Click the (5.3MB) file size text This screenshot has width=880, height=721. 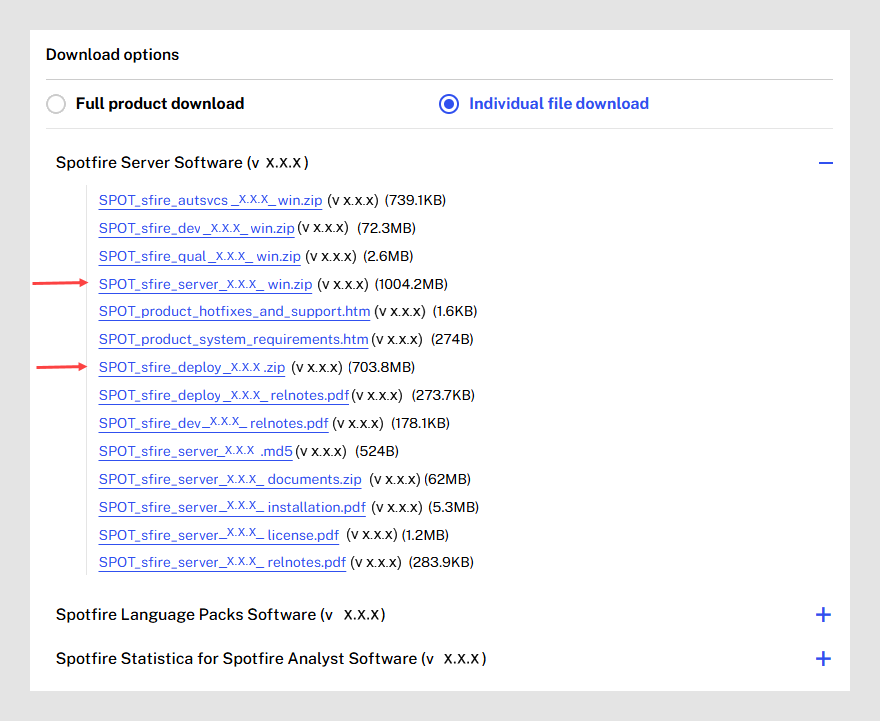coord(453,508)
